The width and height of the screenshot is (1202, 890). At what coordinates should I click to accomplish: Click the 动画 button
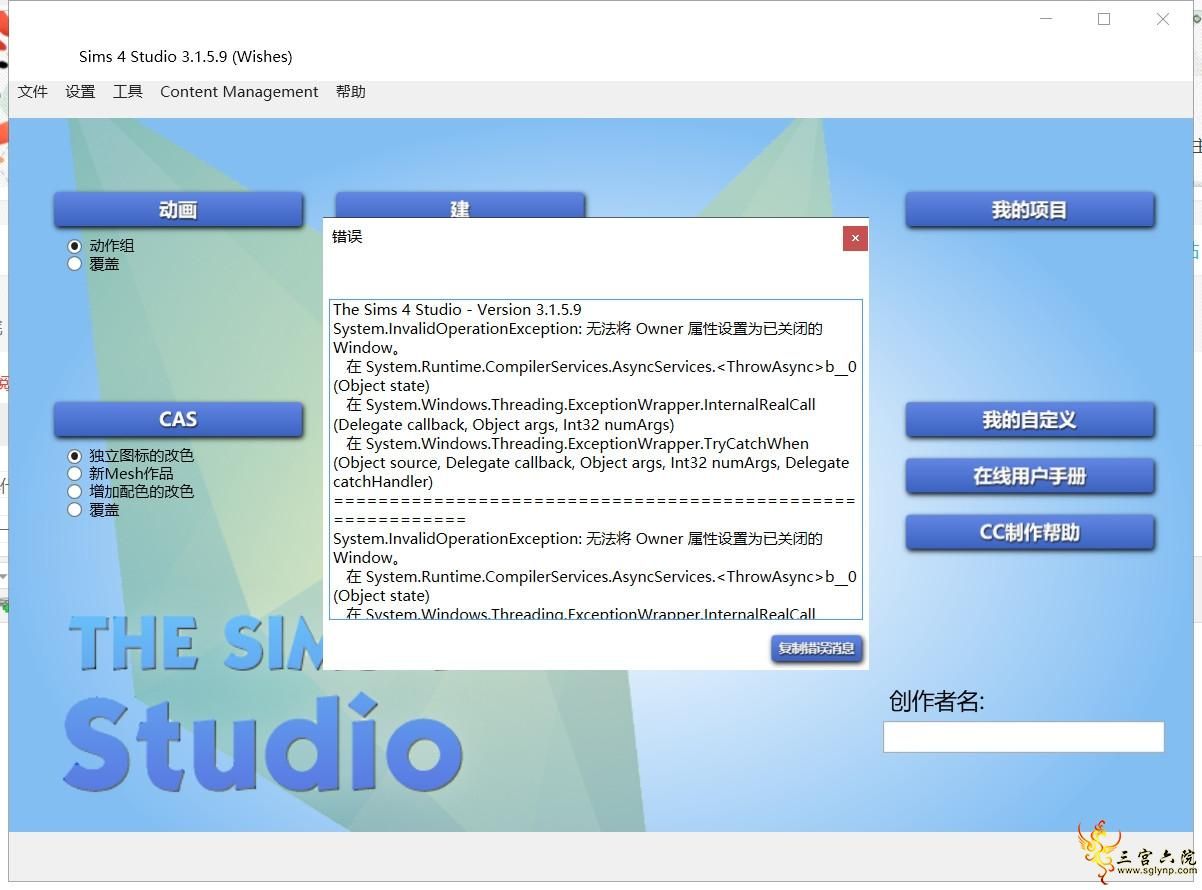click(x=178, y=210)
